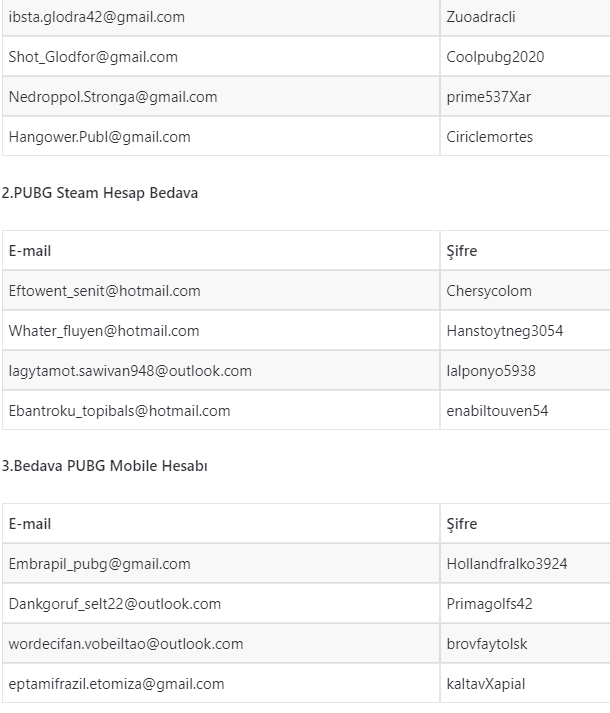Click the Nedroppol.Stronga@gmail.com email cell
The height and width of the screenshot is (713, 610).
click(113, 97)
